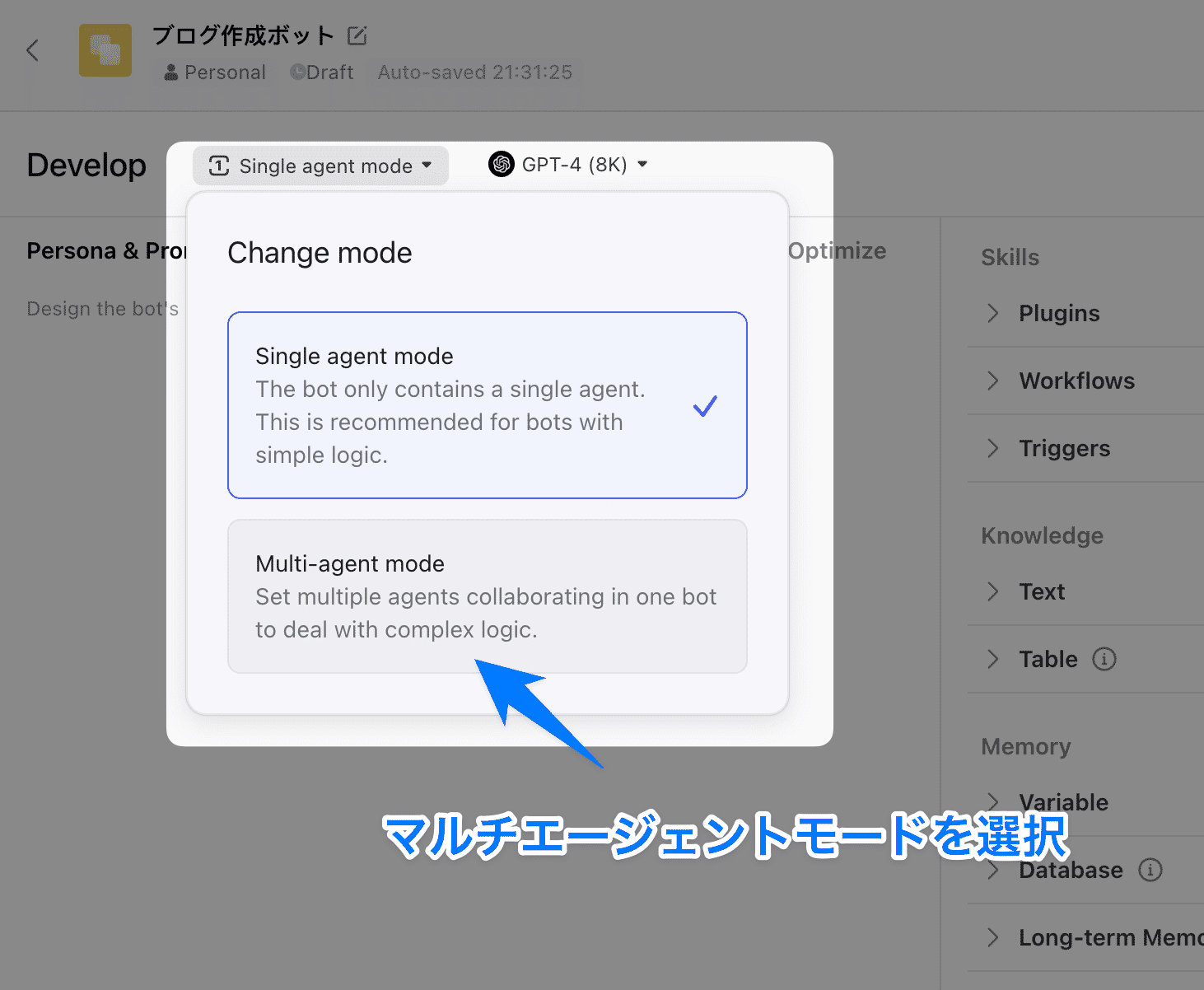Click the Table info icon
Image resolution: width=1204 pixels, height=990 pixels.
point(1104,659)
